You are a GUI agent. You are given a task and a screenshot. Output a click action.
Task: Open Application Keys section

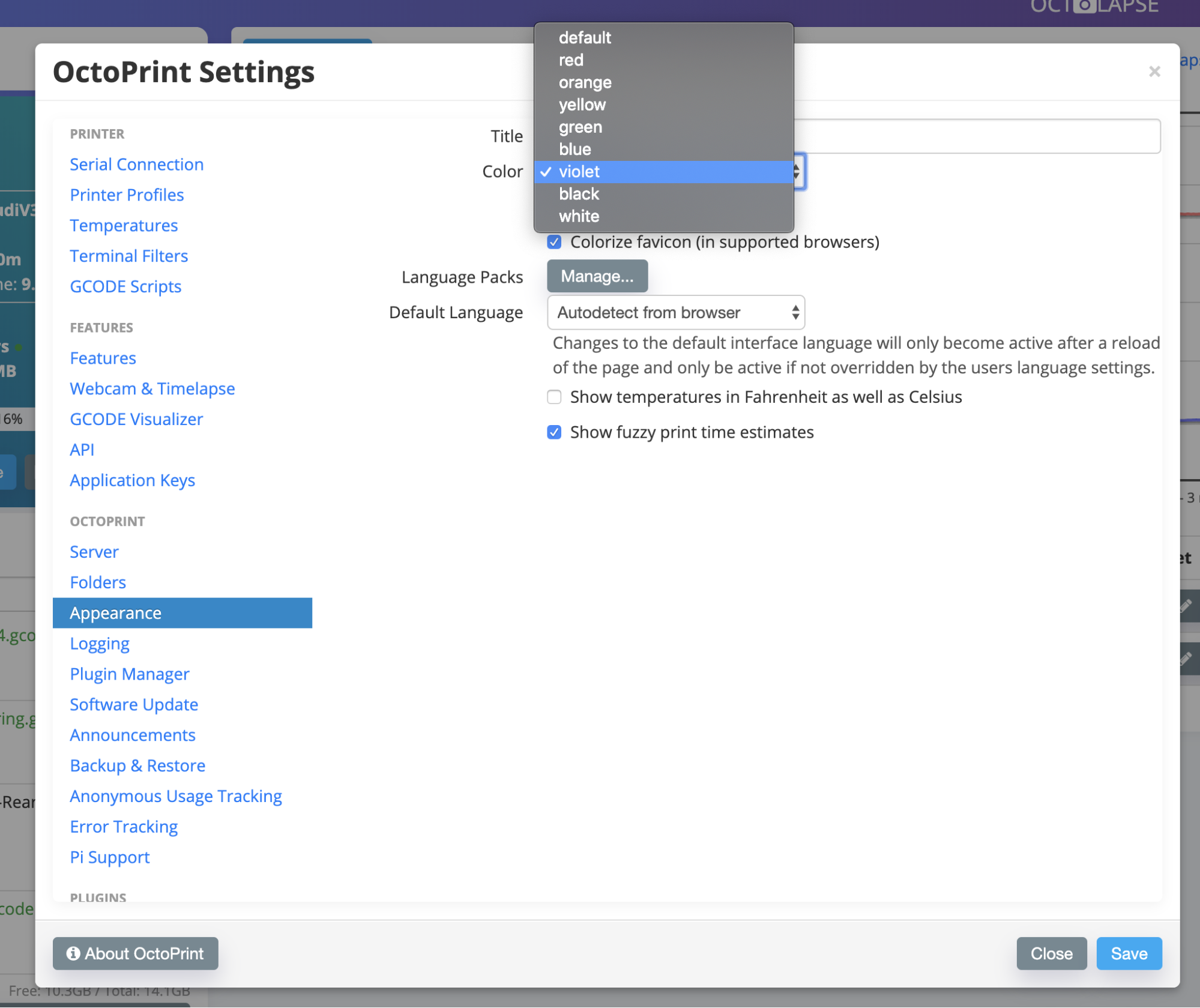(x=132, y=481)
